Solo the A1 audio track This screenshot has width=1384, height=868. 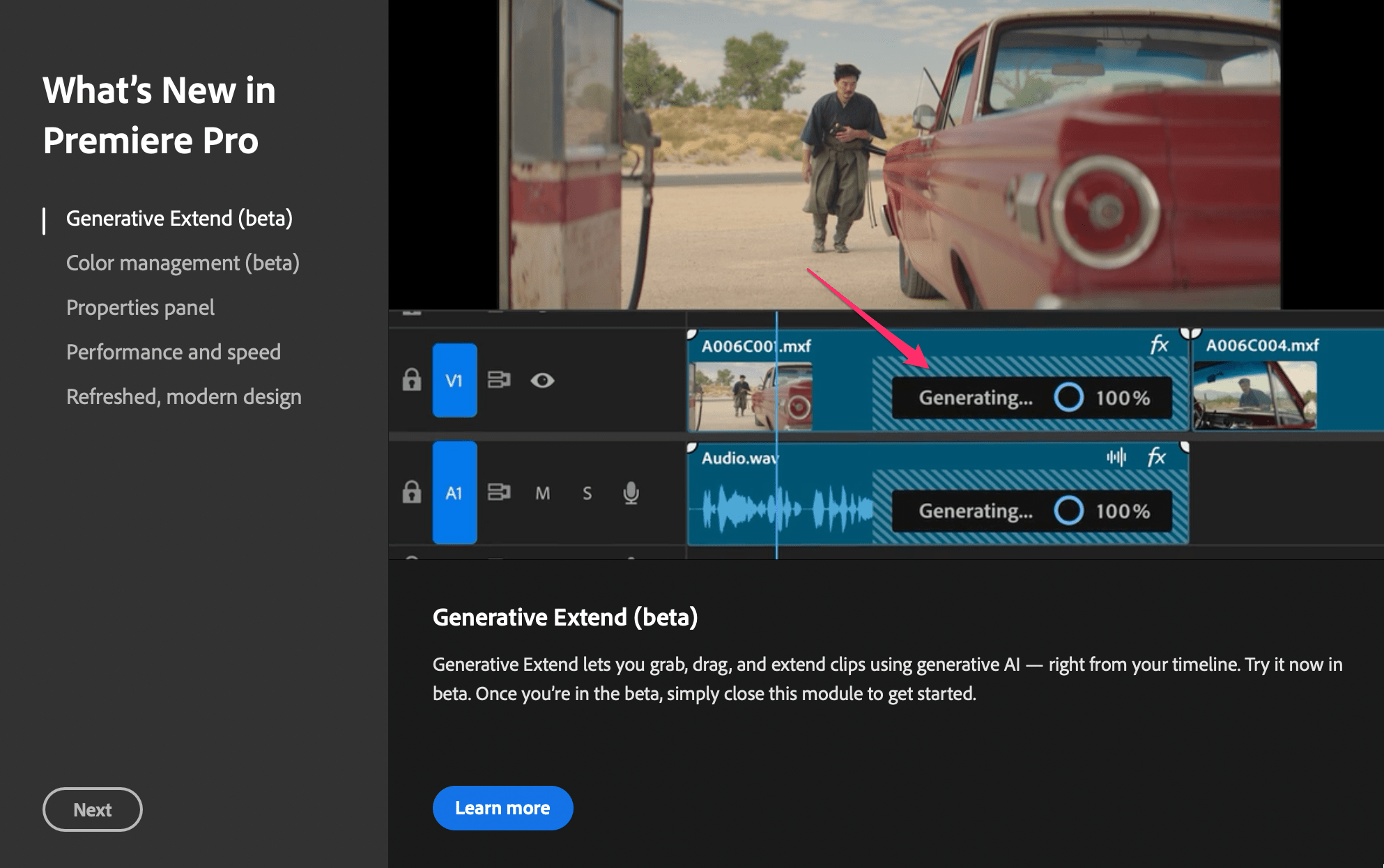(x=587, y=493)
